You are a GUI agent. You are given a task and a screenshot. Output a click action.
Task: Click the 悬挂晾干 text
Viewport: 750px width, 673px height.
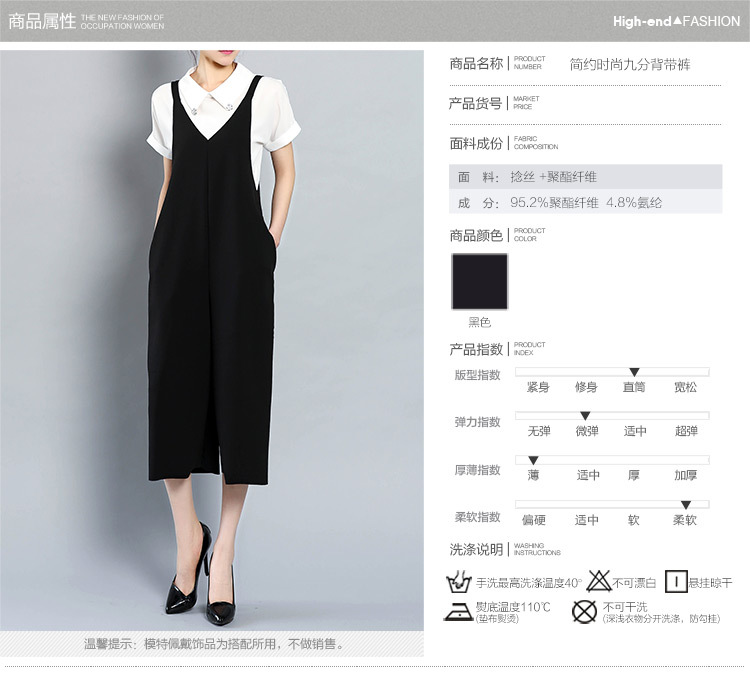(x=710, y=583)
